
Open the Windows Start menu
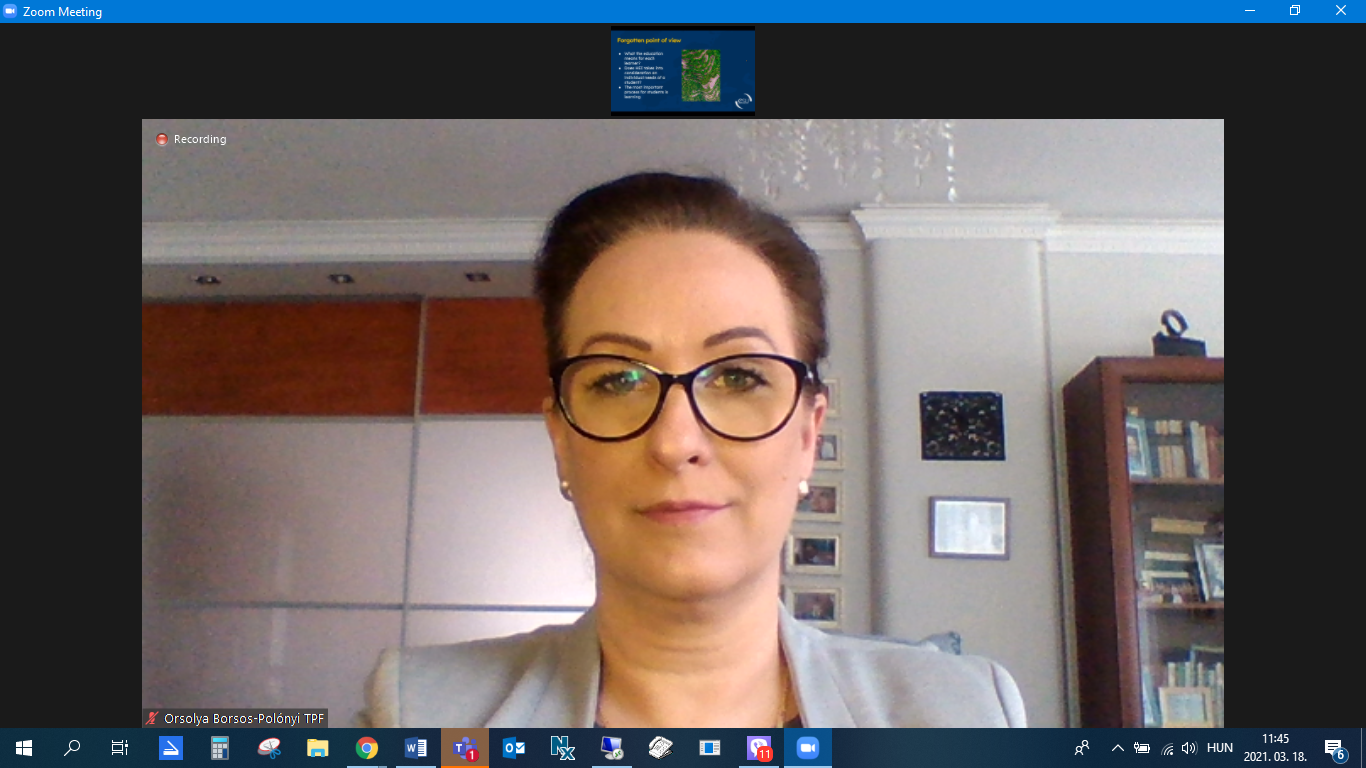pyautogui.click(x=24, y=747)
